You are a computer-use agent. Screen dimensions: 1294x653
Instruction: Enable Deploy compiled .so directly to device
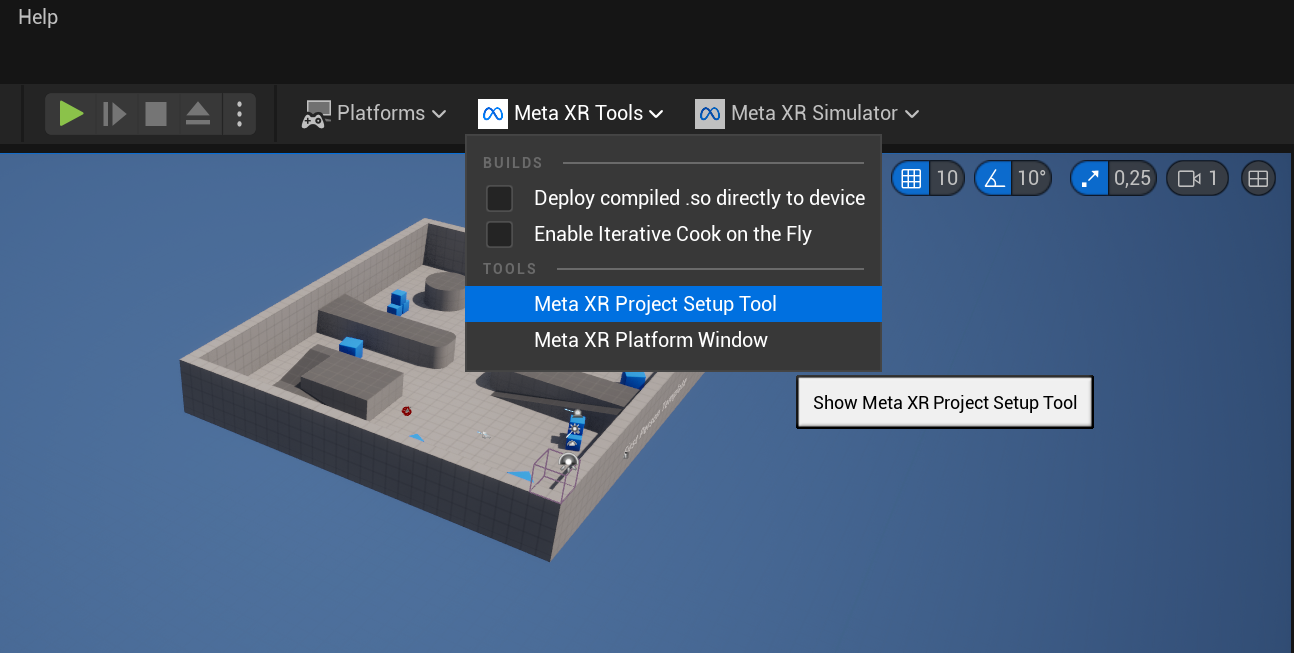499,197
